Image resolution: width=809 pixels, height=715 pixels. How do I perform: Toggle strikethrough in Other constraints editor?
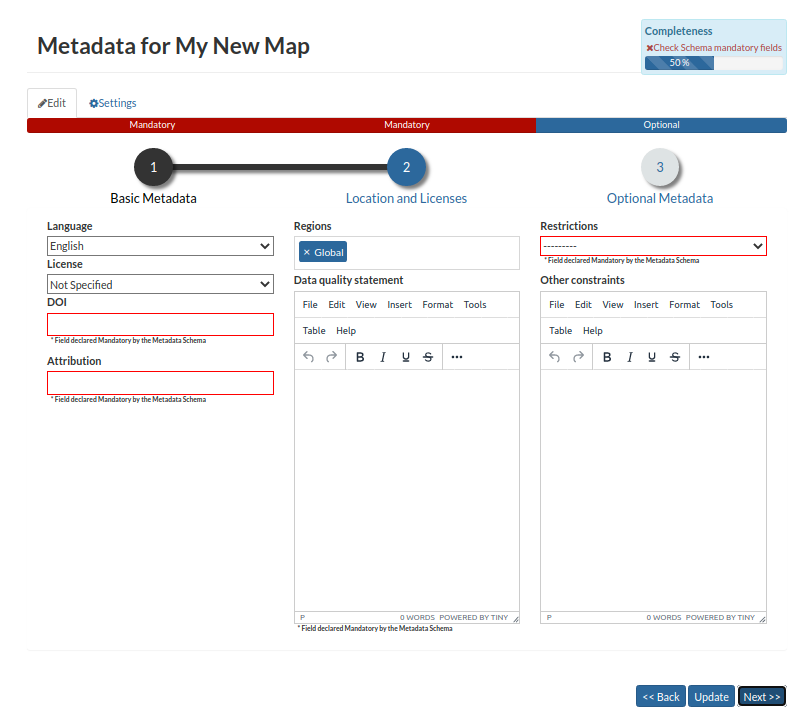[675, 357]
